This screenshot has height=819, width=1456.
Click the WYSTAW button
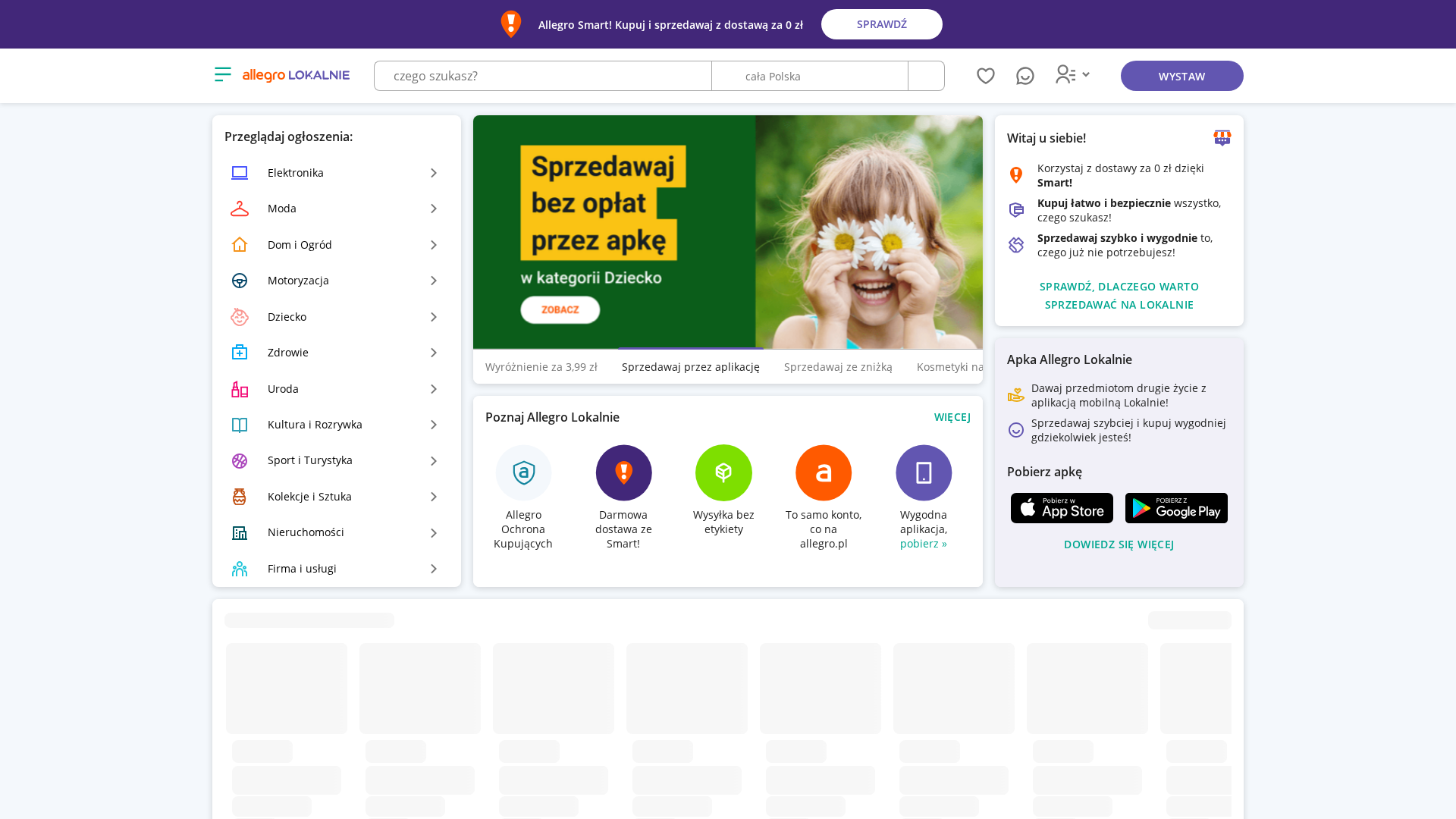1182,76
